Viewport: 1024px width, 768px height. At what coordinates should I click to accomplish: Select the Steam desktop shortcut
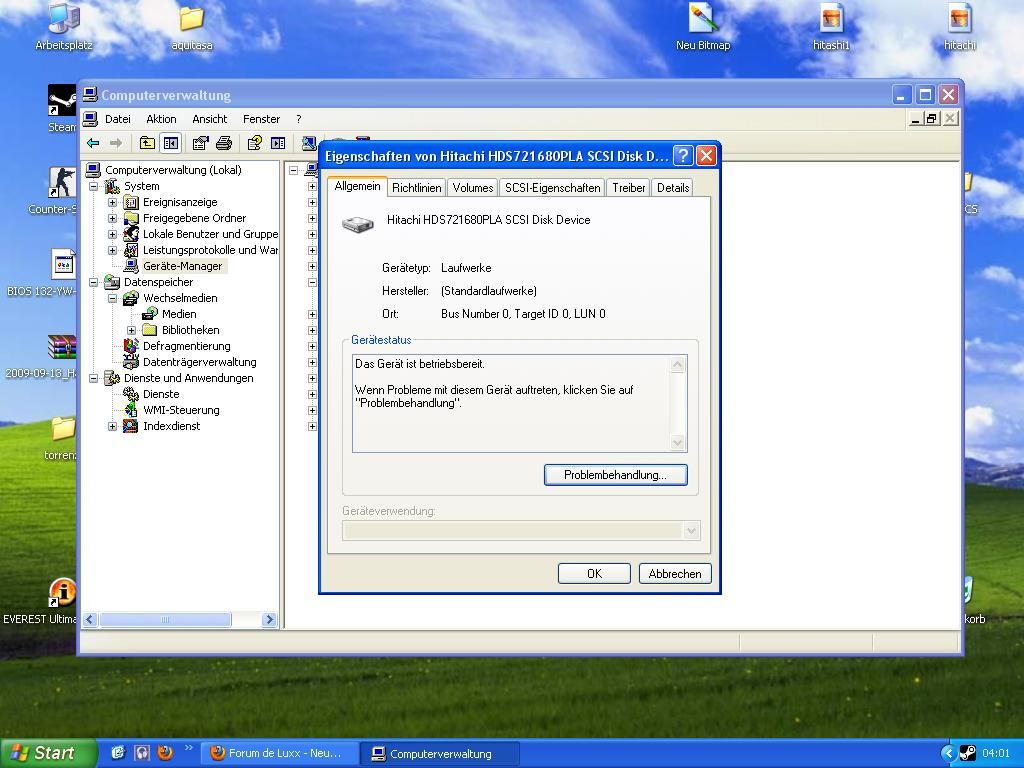coord(61,108)
